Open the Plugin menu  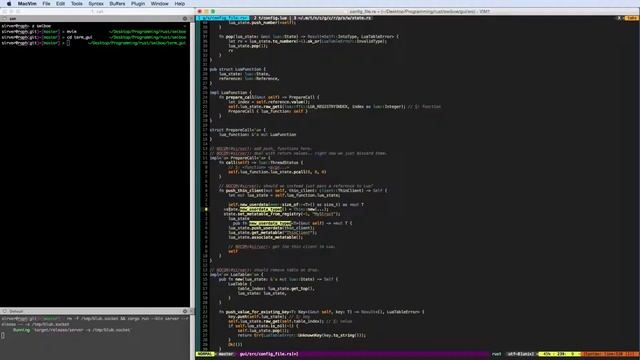[x=138, y=4]
